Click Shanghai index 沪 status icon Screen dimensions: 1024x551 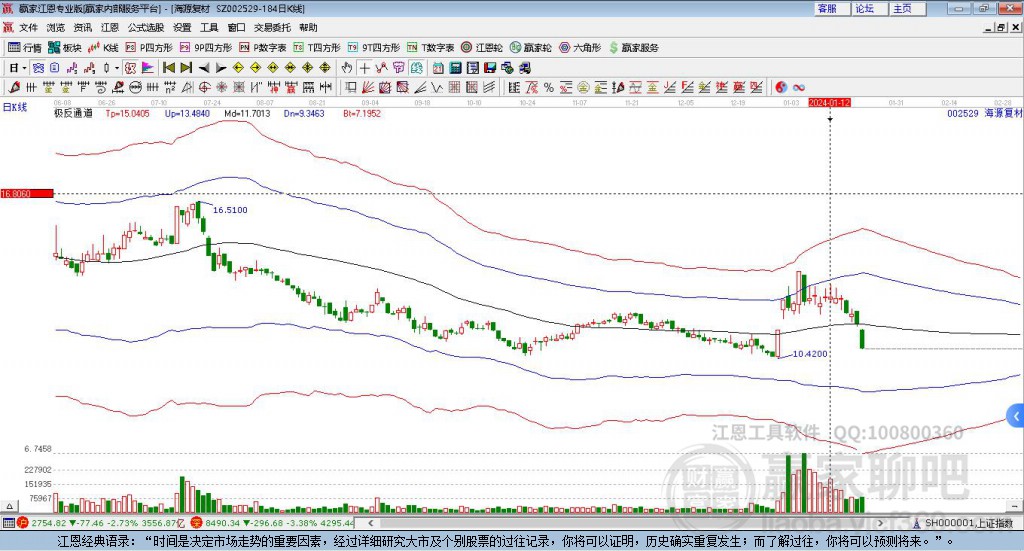22,523
